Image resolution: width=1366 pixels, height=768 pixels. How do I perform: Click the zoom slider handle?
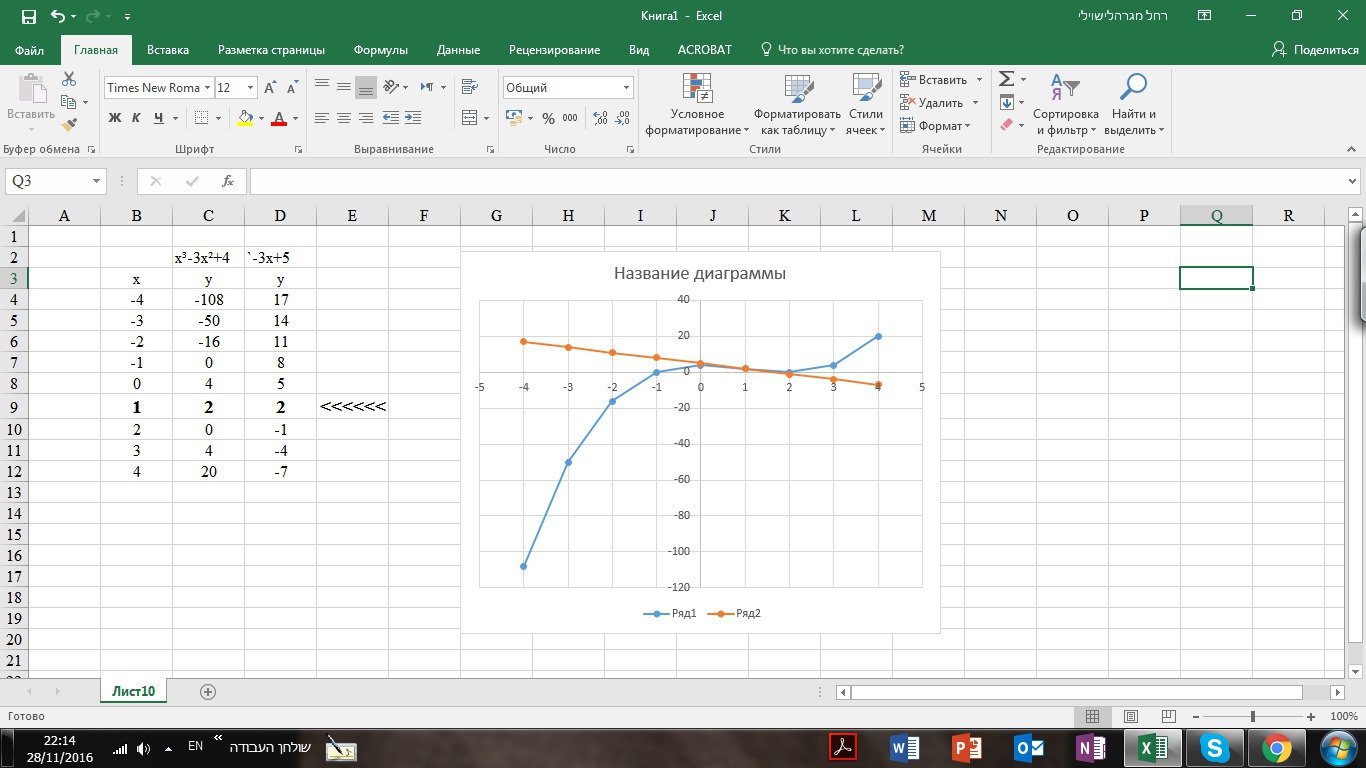coord(1253,716)
